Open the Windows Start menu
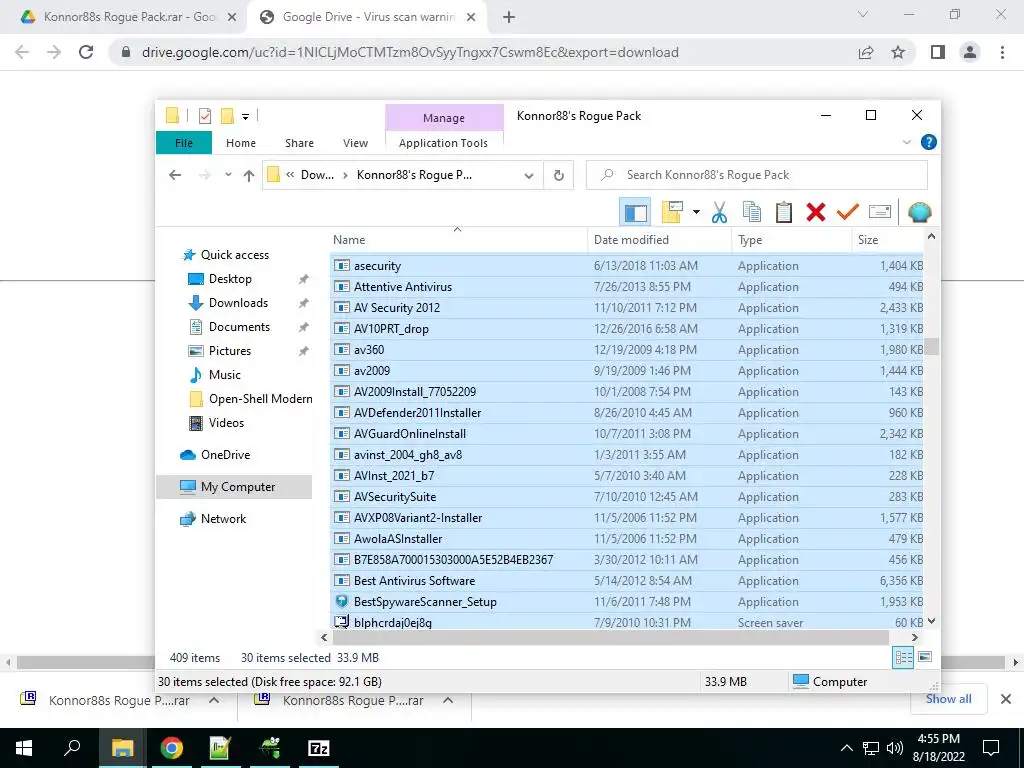 24,748
